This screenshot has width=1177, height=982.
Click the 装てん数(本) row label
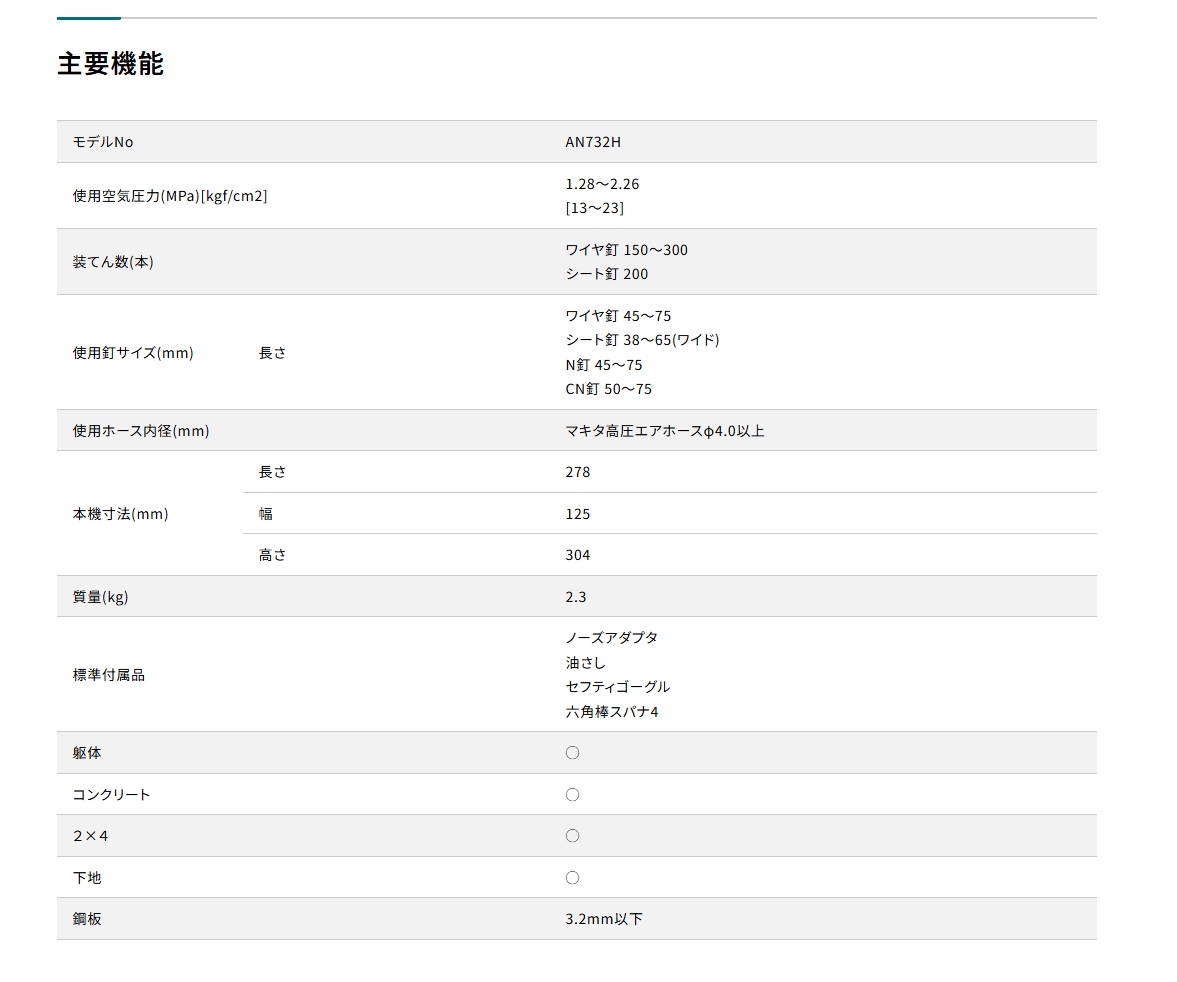coord(113,262)
